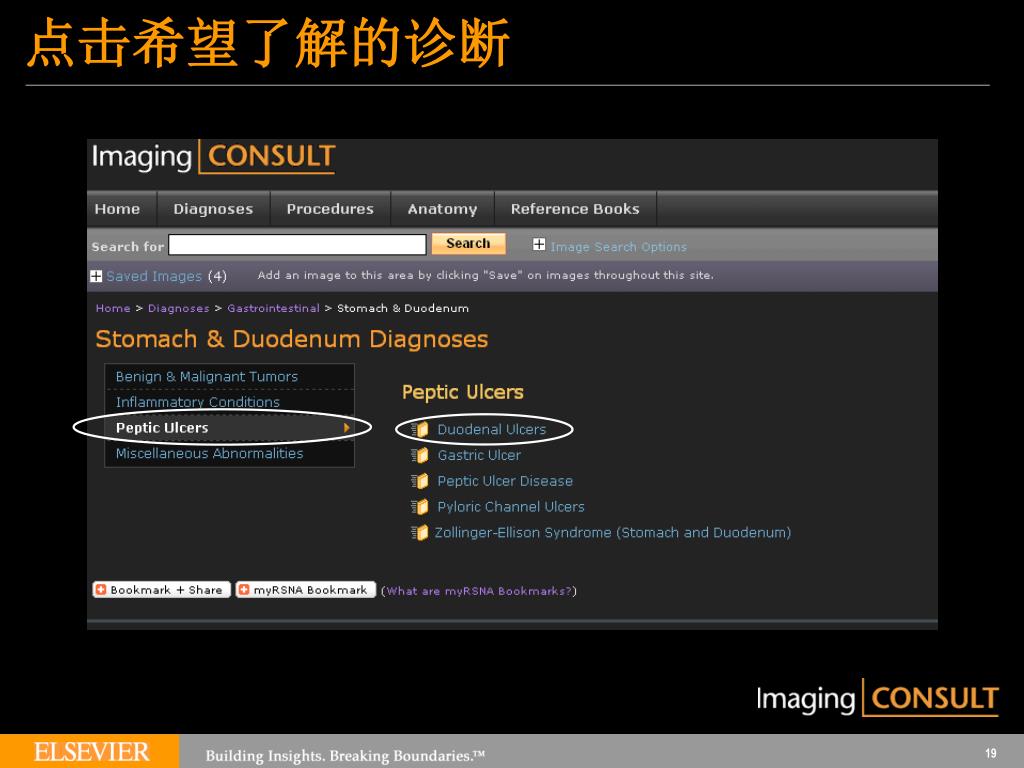Viewport: 1024px width, 768px height.
Task: Click the book icon beside Pyloric Channel Ulcers
Action: (x=420, y=507)
